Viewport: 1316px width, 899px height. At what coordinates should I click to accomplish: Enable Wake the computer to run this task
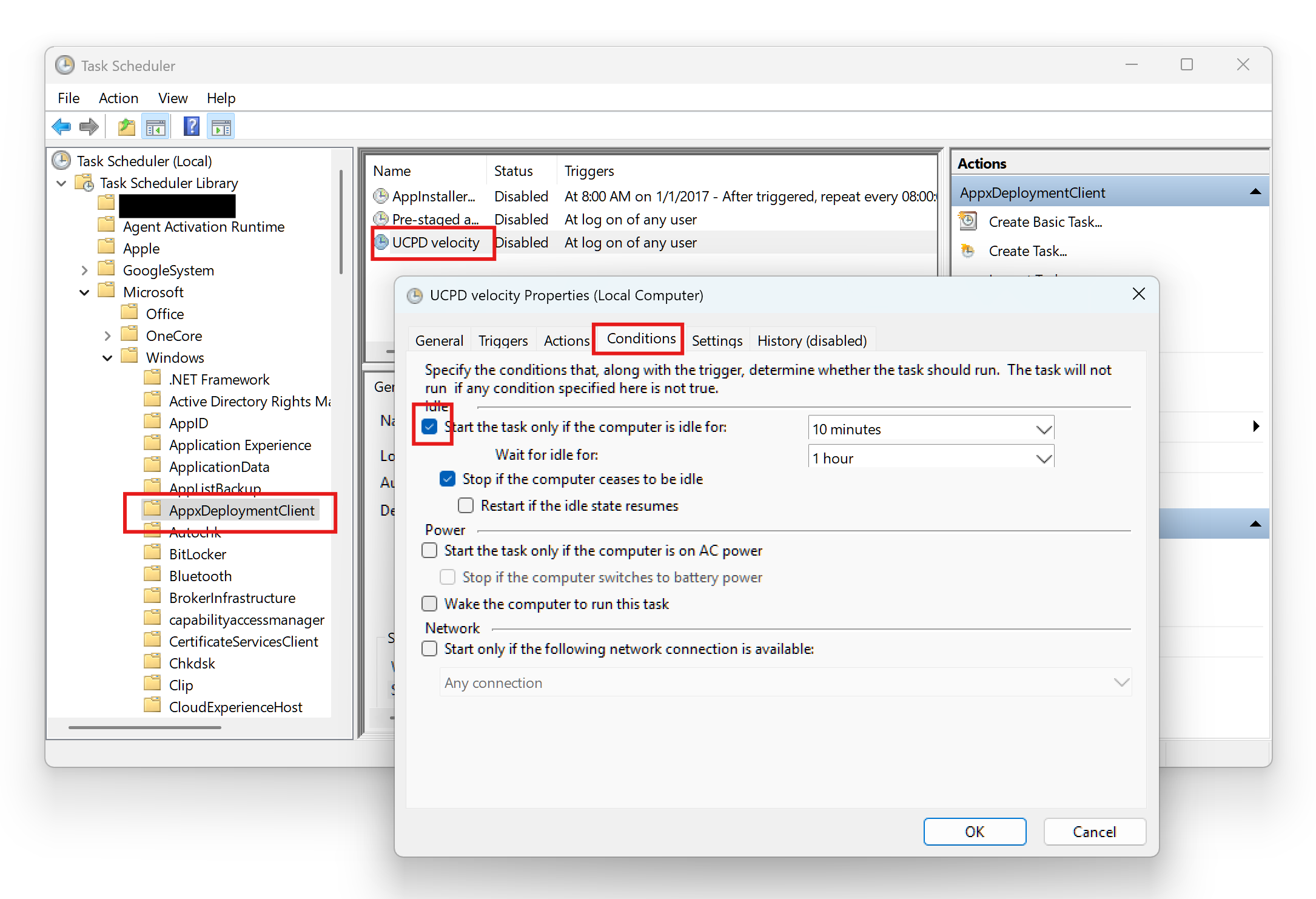point(429,604)
